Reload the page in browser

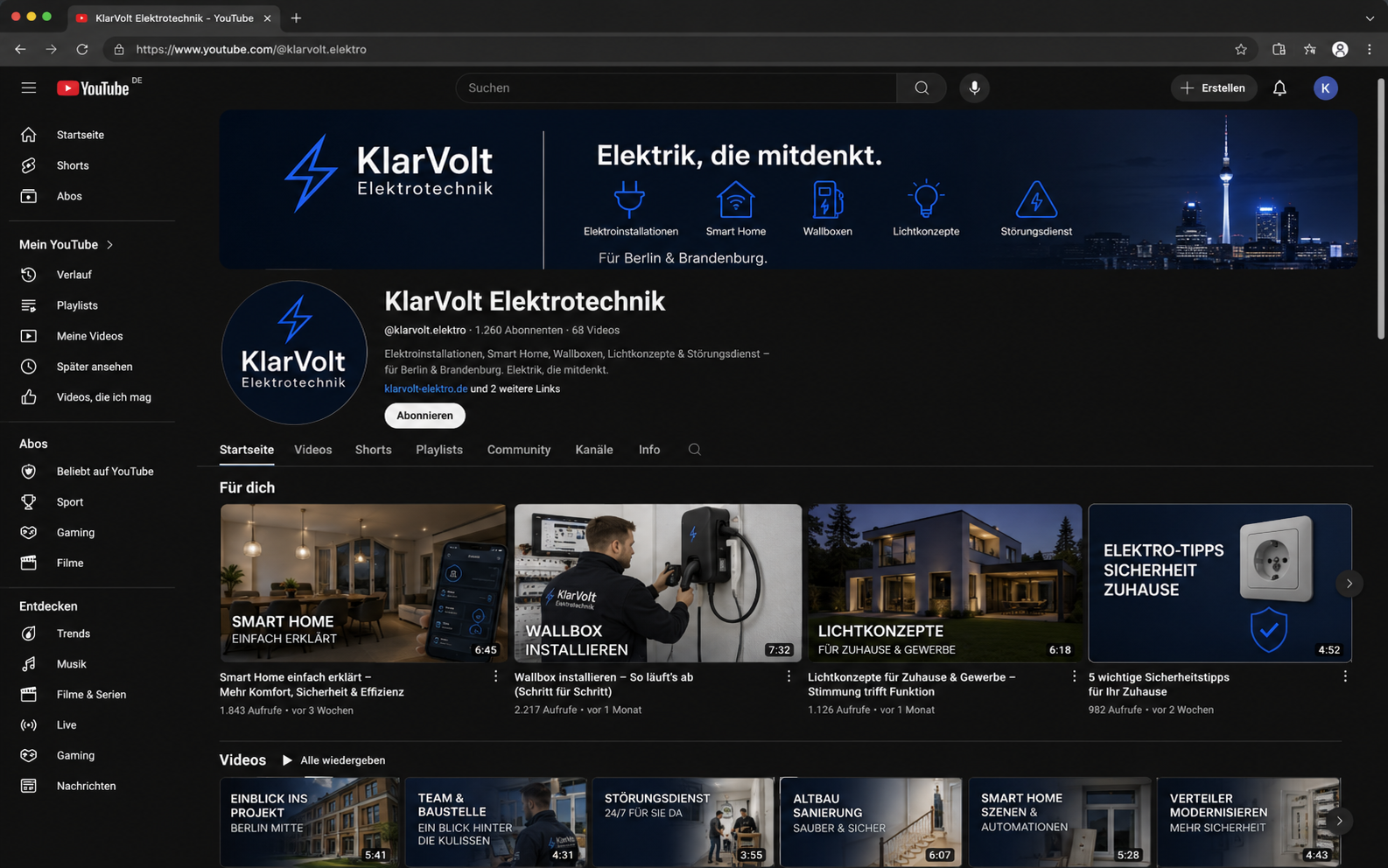coord(82,49)
